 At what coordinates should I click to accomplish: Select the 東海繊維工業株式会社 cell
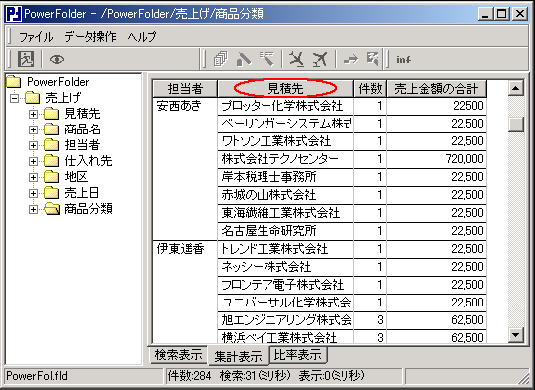[285, 213]
